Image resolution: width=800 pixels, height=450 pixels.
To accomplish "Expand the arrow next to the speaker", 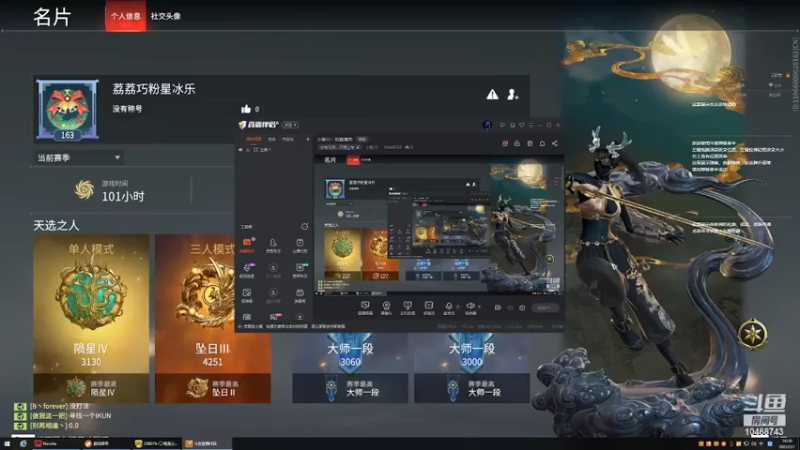I will click(x=479, y=307).
